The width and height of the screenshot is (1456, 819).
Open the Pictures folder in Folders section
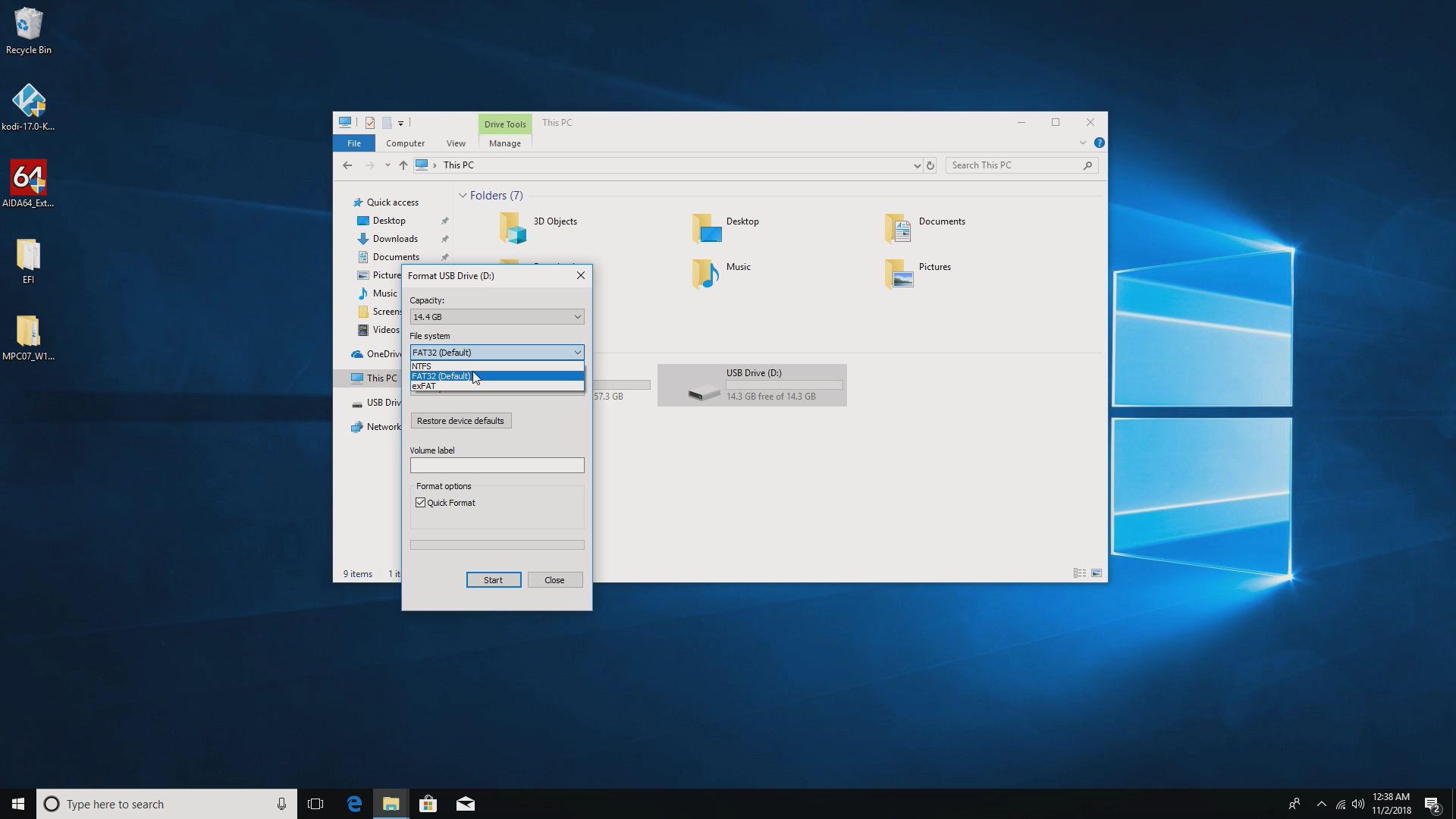(x=918, y=274)
